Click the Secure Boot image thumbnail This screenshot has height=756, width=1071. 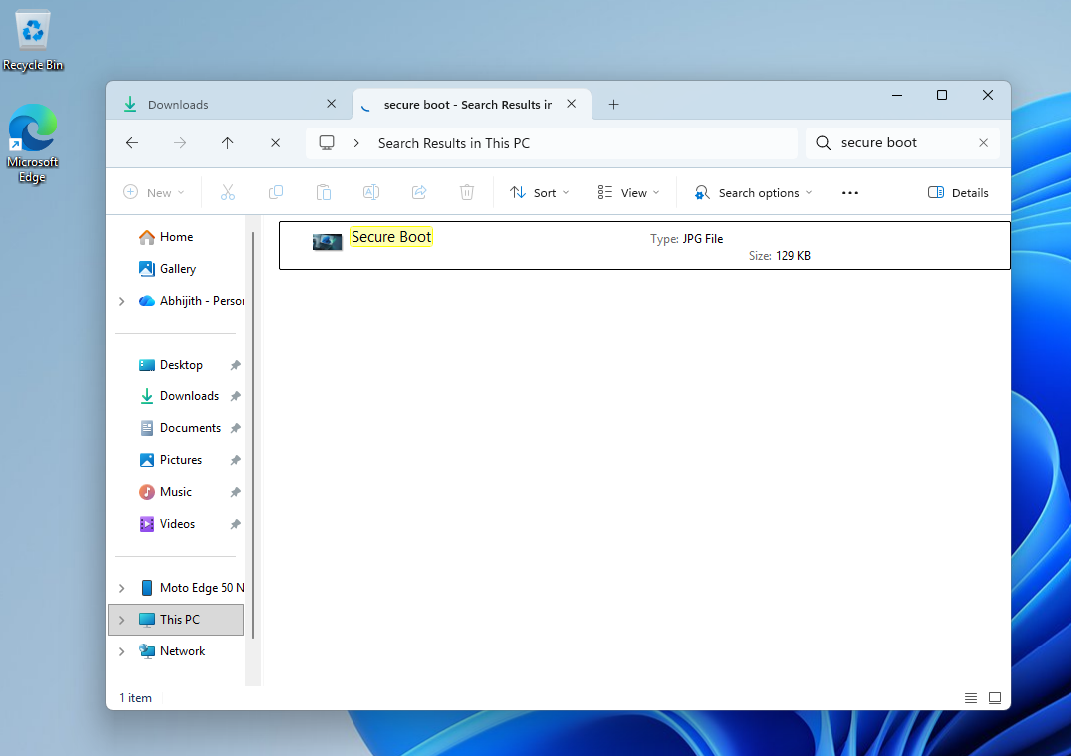pyautogui.click(x=327, y=242)
